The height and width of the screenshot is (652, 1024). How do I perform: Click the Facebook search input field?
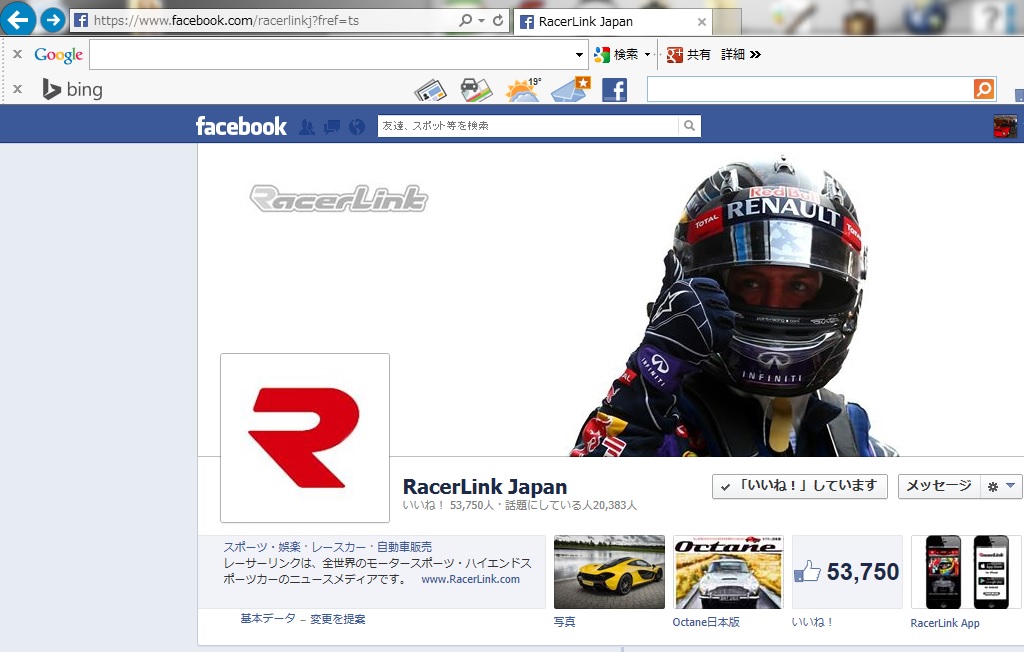527,126
